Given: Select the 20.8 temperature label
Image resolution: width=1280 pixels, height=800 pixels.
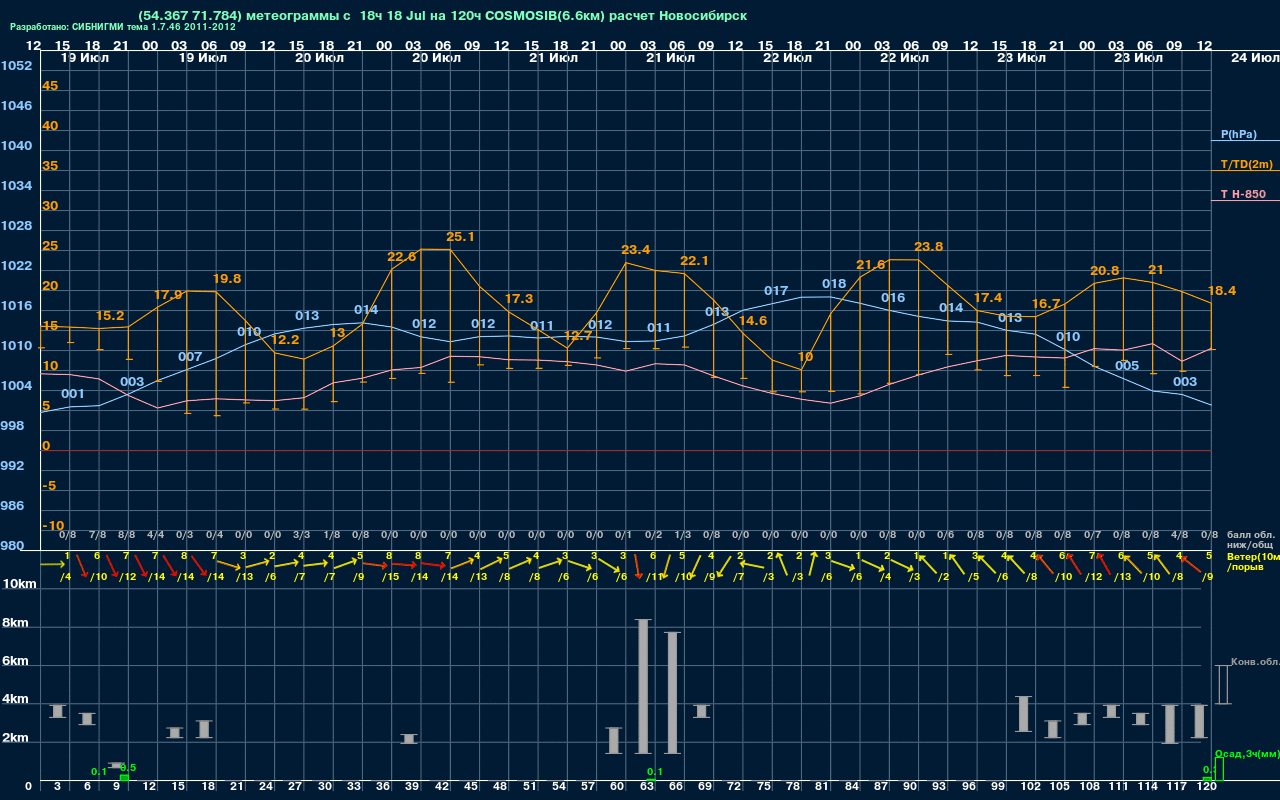Looking at the screenshot, I should pyautogui.click(x=1104, y=271).
